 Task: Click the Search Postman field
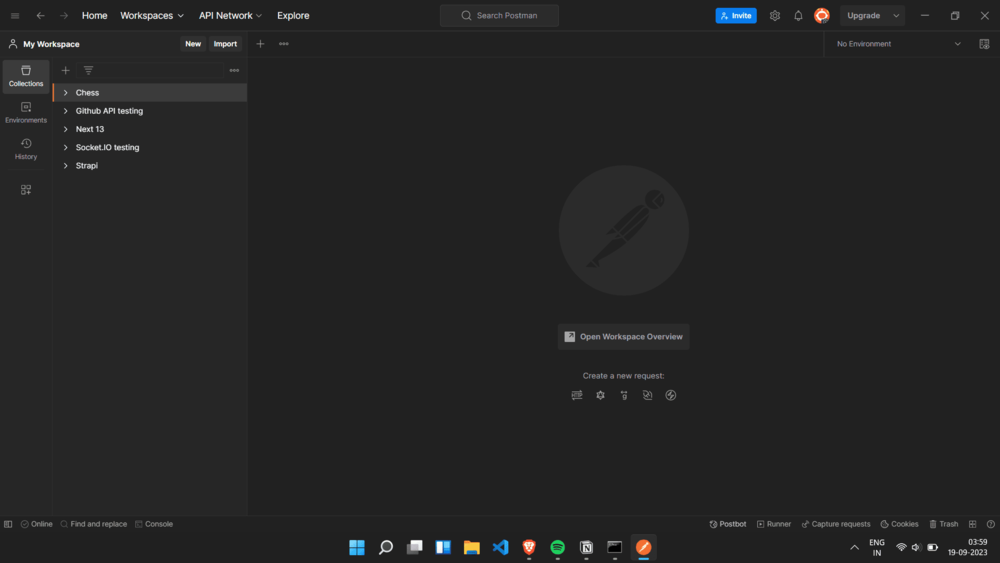[x=499, y=16]
